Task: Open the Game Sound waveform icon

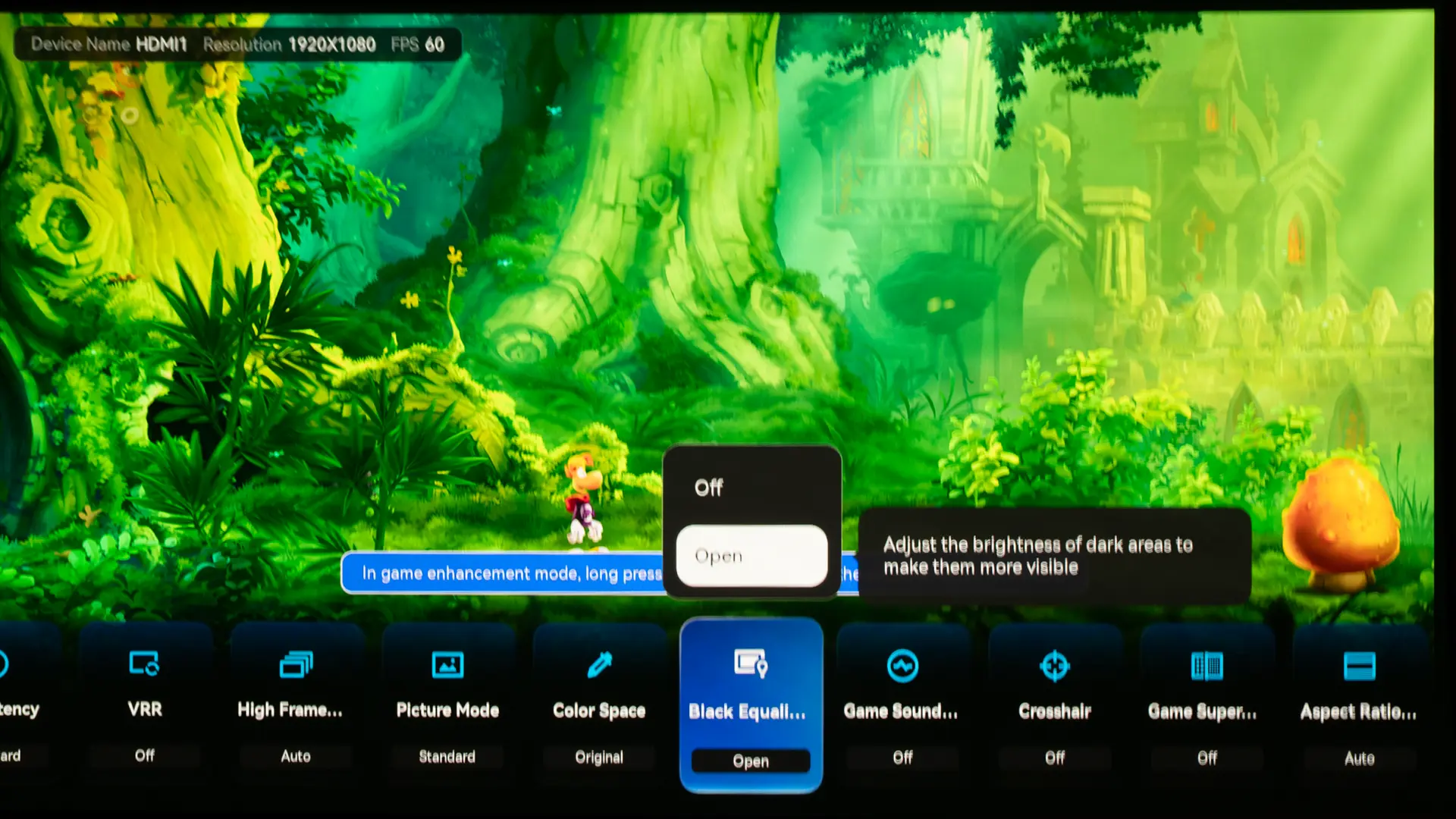Action: click(902, 666)
